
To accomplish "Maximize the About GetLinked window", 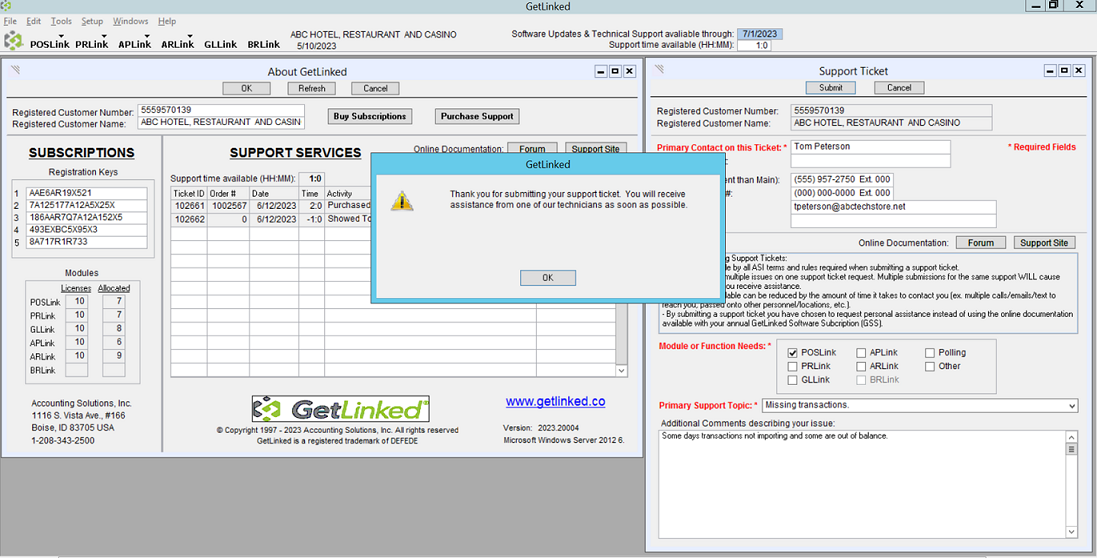I will [615, 71].
